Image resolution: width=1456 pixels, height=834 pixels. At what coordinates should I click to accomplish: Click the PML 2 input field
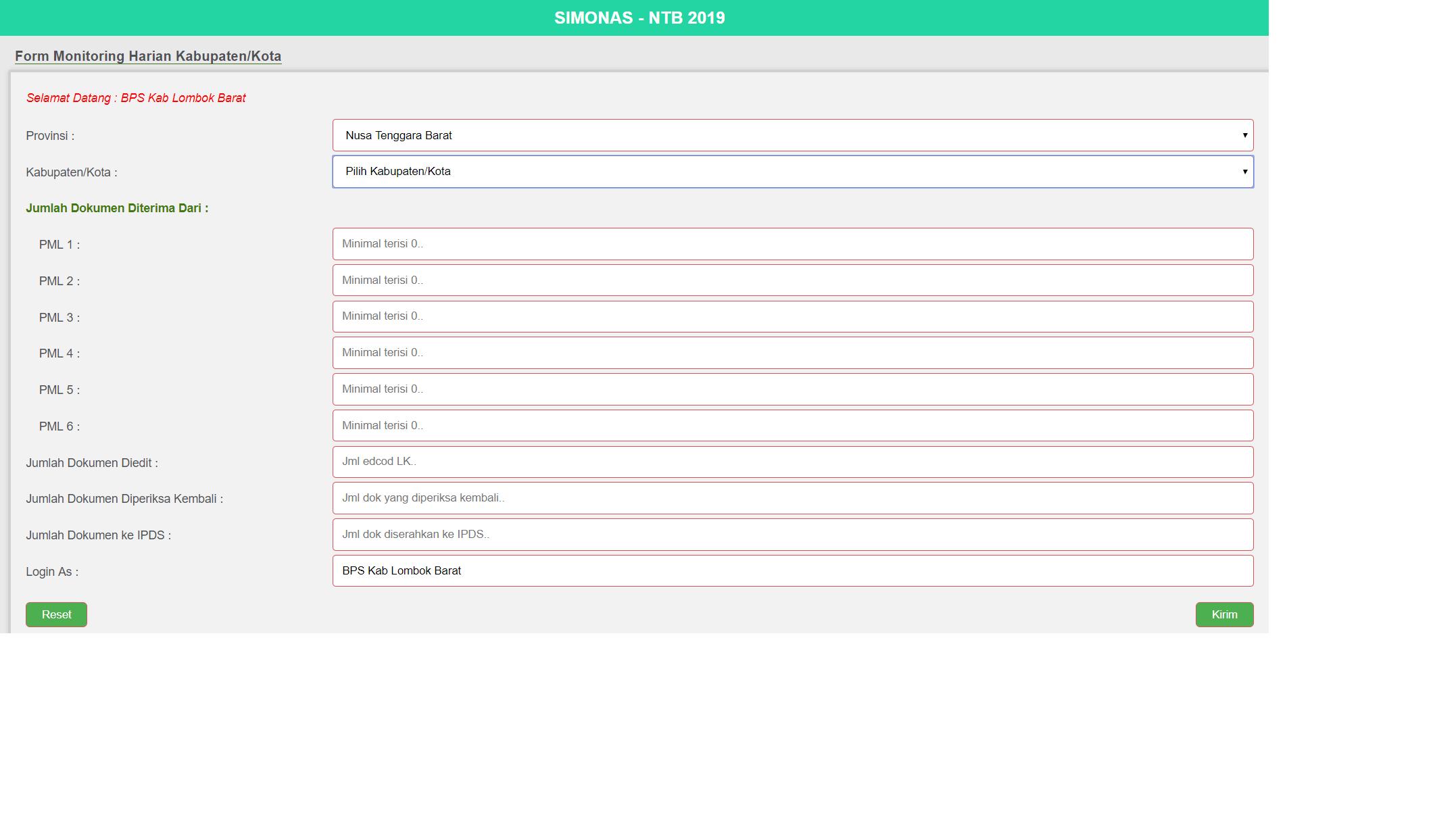[x=793, y=280]
